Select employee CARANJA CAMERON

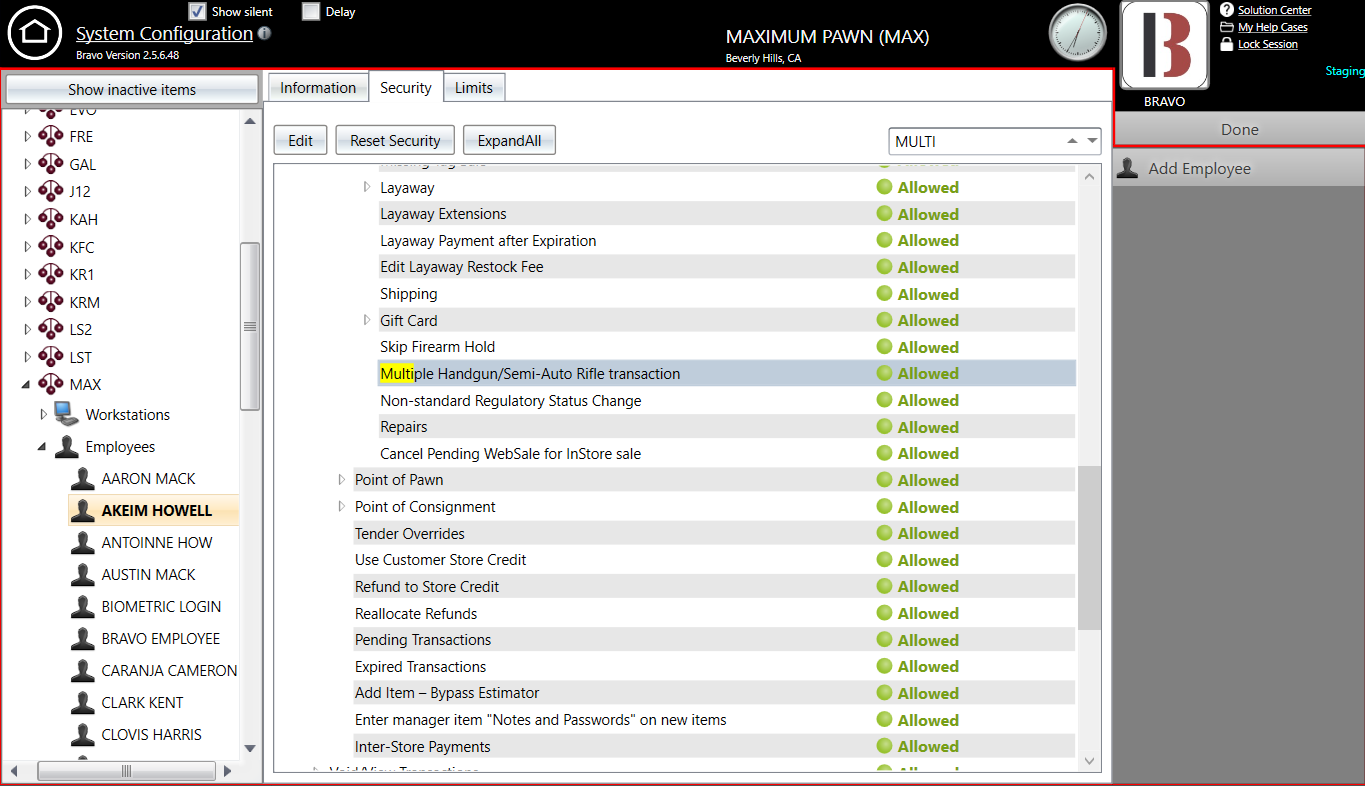[x=169, y=670]
